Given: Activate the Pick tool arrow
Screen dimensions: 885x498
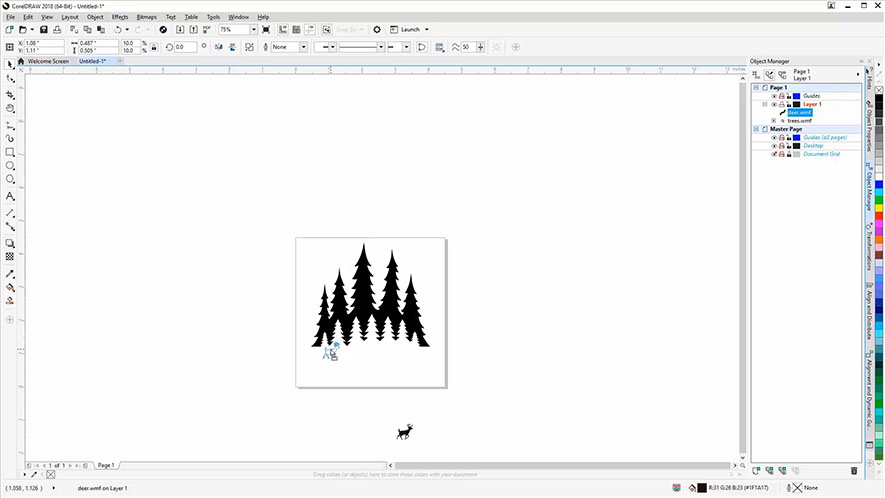Looking at the screenshot, I should tap(10, 64).
